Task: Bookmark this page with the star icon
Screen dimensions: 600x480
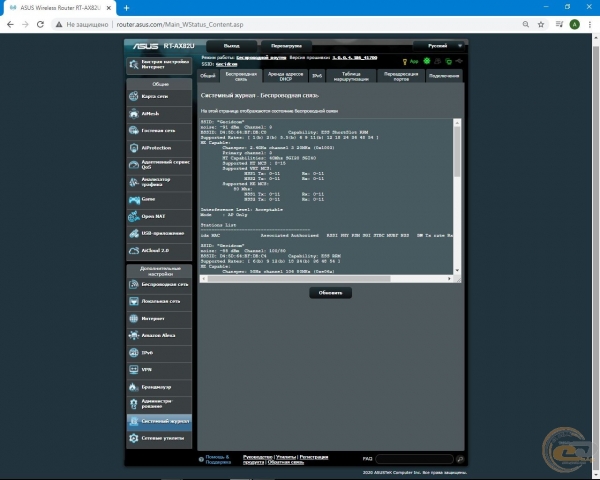Action: pos(541,24)
